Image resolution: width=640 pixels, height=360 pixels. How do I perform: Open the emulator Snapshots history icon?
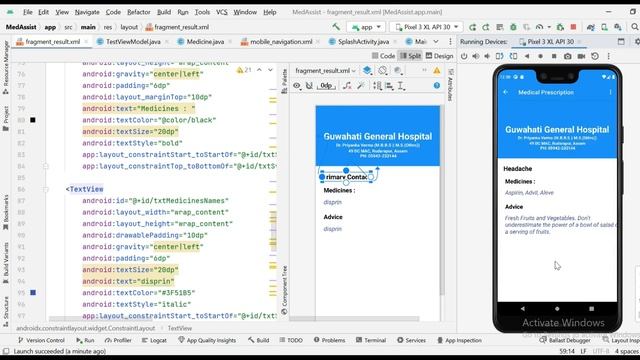(x=595, y=56)
